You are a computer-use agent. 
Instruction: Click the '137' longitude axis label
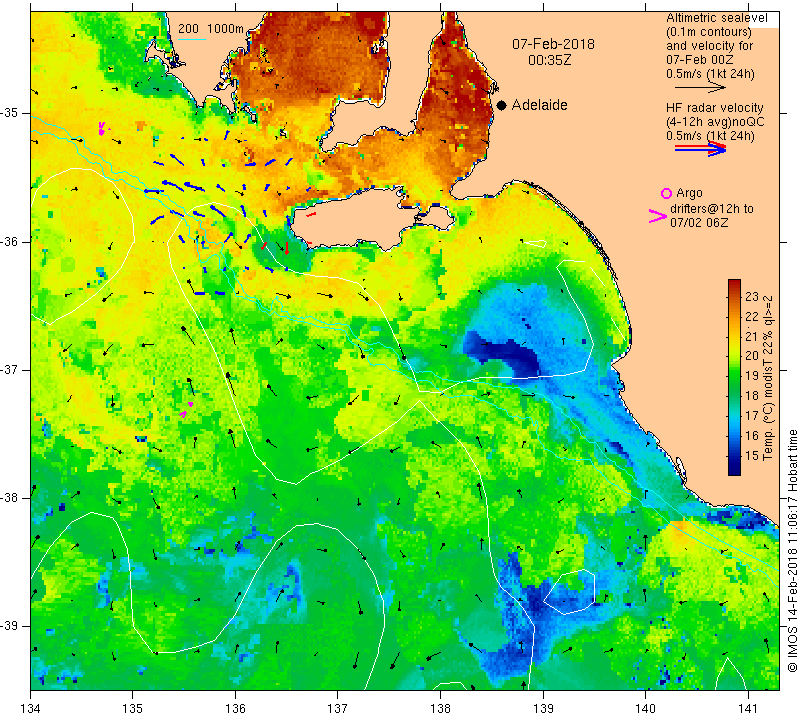coord(337,708)
